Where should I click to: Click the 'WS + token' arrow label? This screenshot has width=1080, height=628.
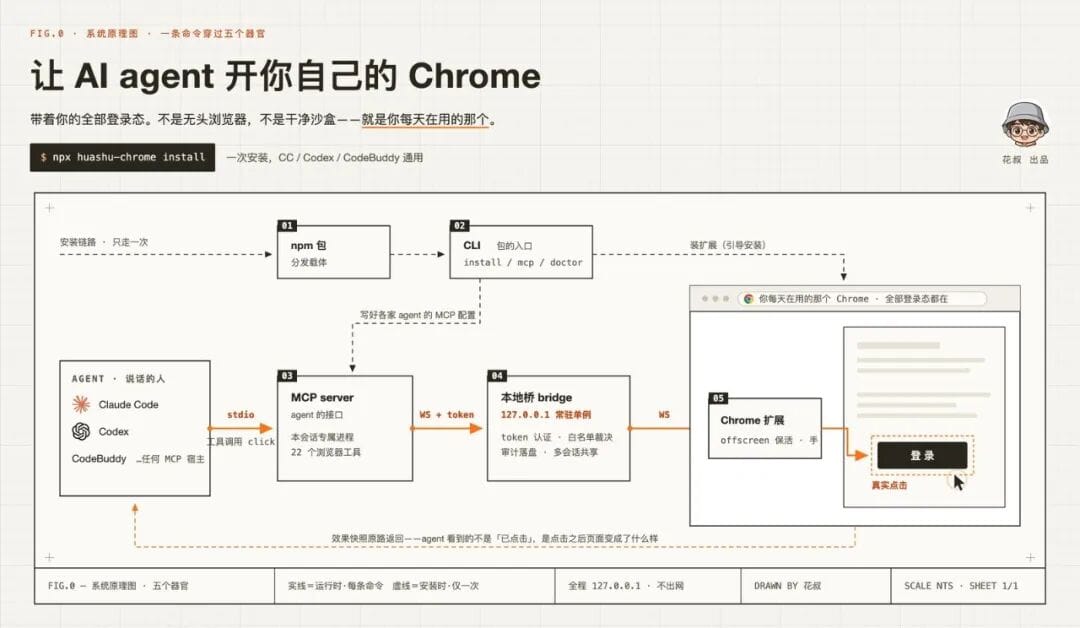[446, 415]
